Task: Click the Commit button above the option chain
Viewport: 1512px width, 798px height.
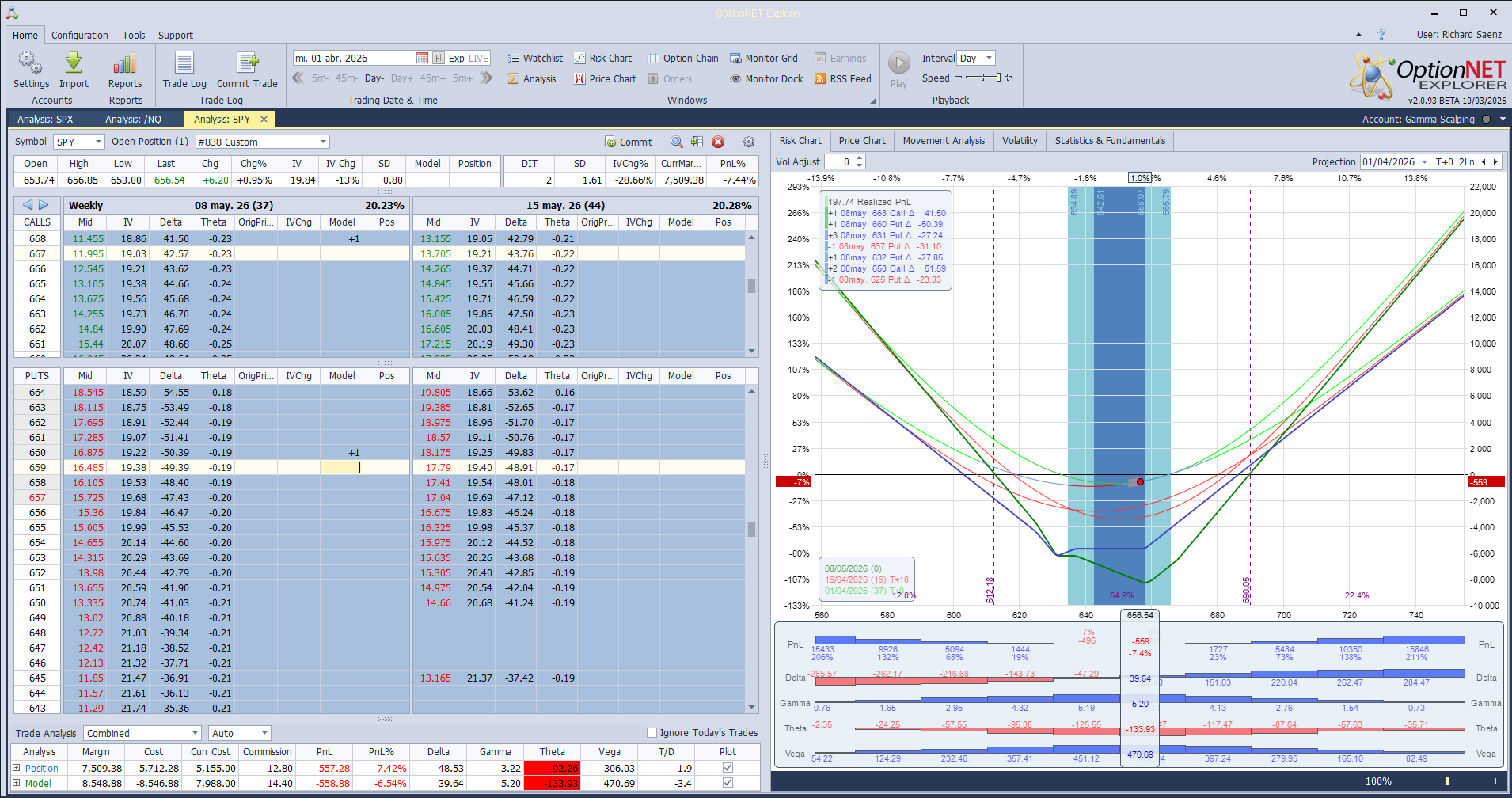Action: [629, 141]
